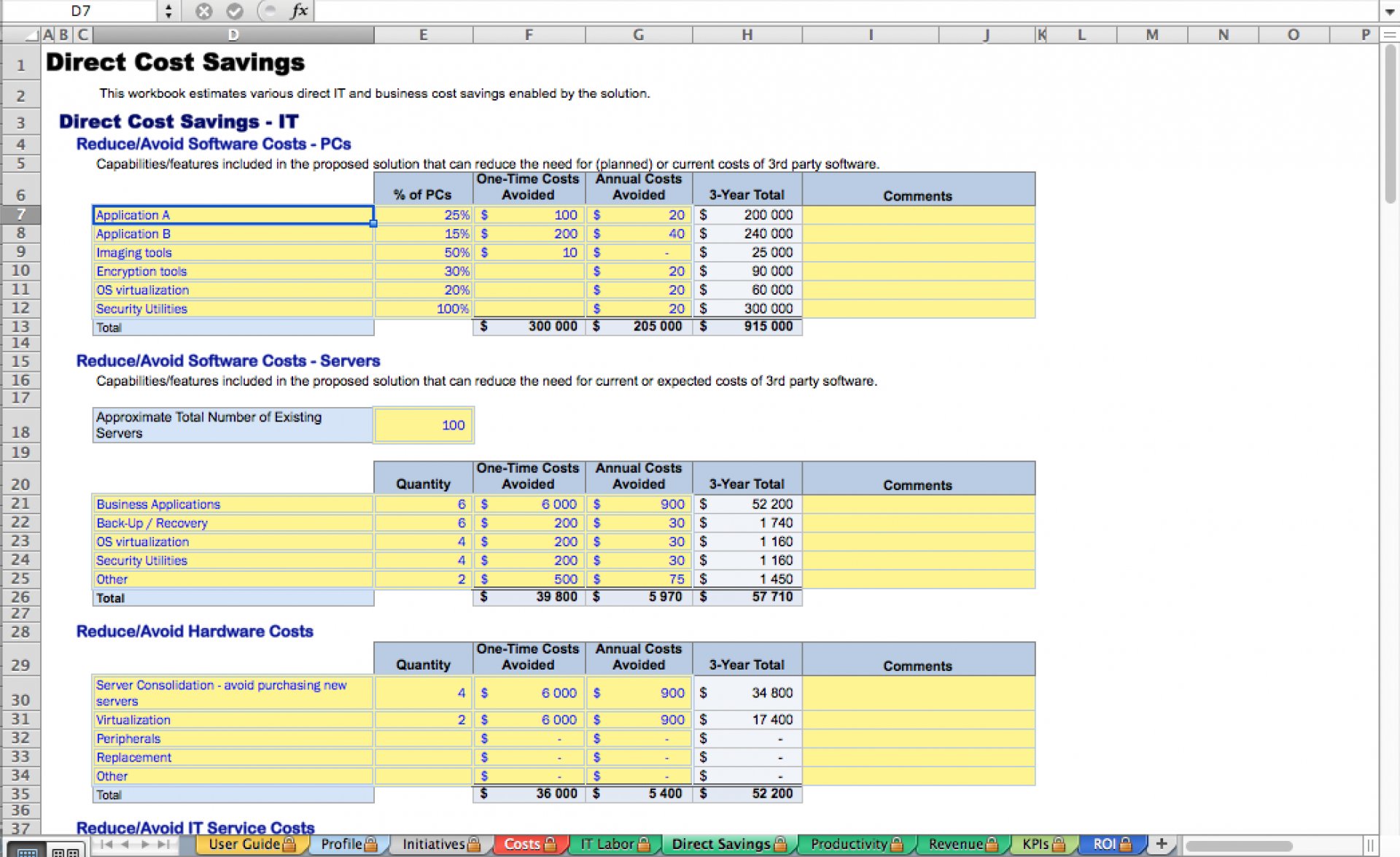Viewport: 1400px width, 857px height.
Task: Click the horizontal split handle by scrollbar
Action: (x=1370, y=845)
